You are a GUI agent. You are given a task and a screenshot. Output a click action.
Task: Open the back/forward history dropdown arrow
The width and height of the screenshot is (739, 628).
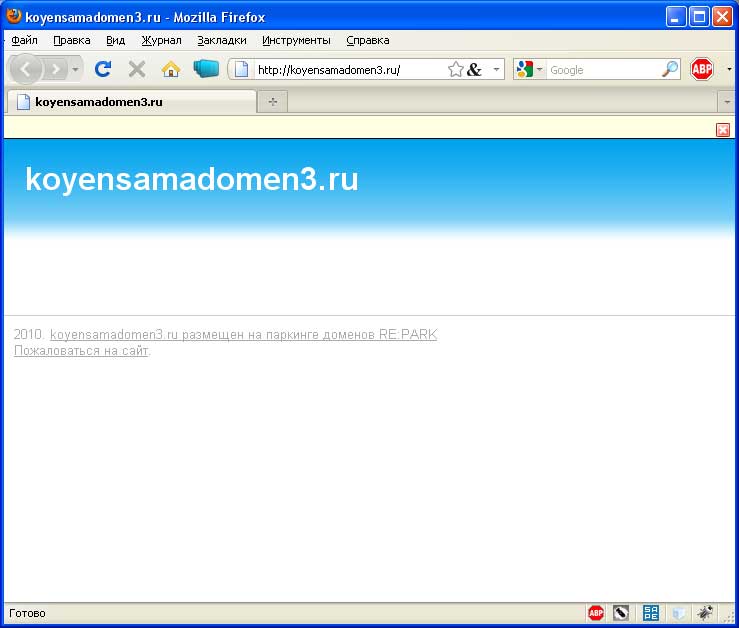pyautogui.click(x=75, y=70)
